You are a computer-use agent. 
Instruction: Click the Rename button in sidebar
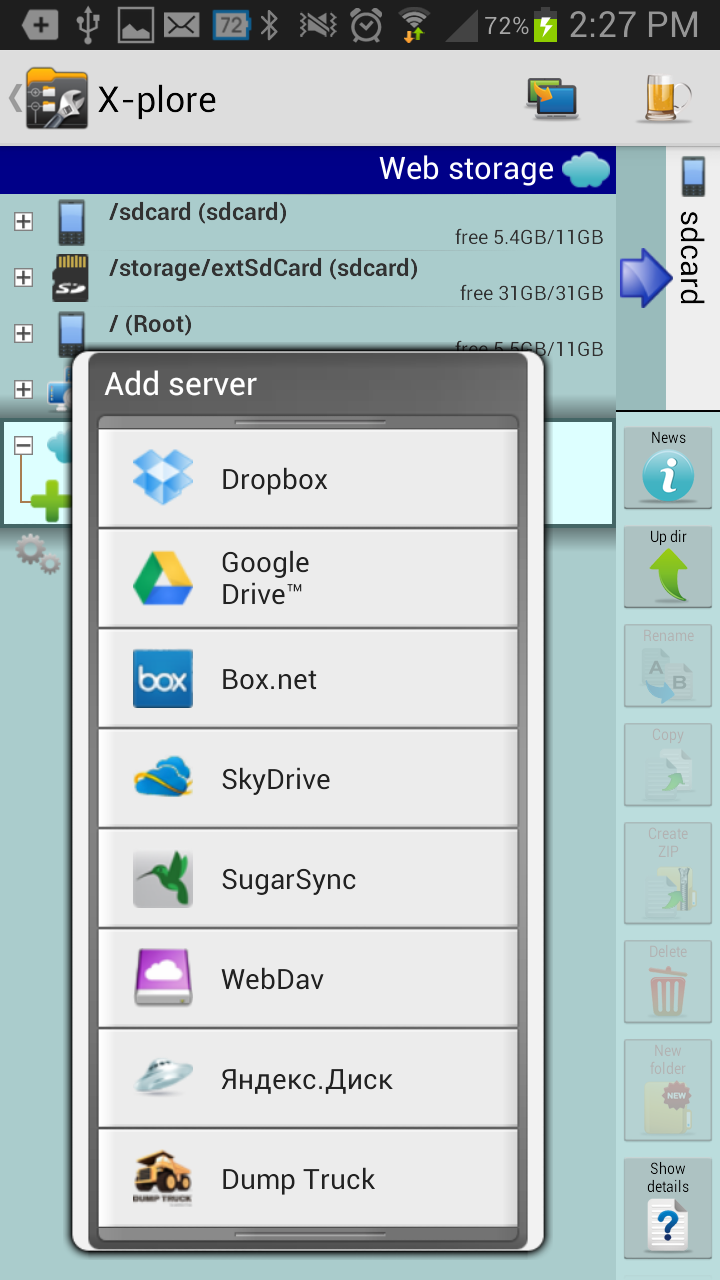pyautogui.click(x=668, y=666)
